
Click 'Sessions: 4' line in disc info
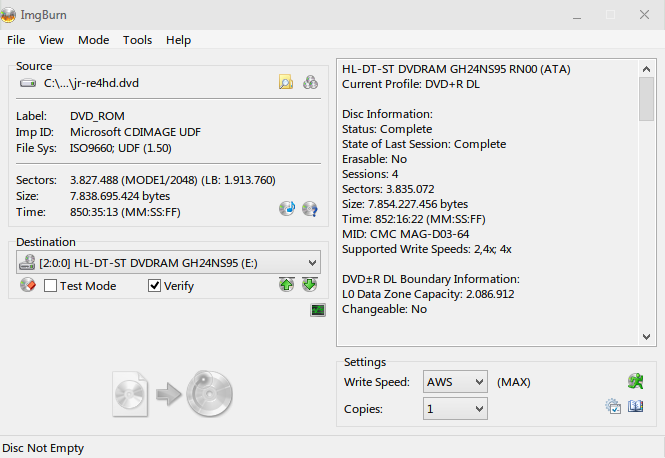[370, 174]
